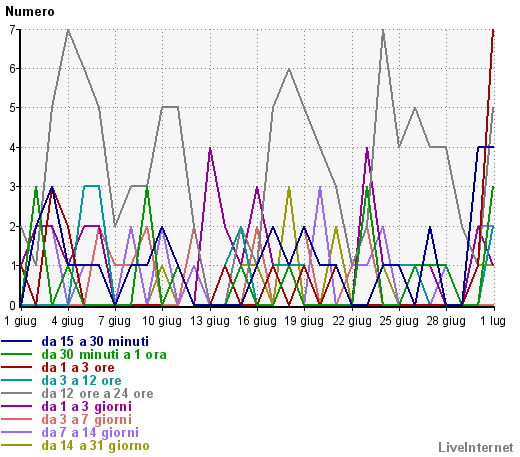Click the dark red line peak at 1 lug
This screenshot has width=520, height=457.
tap(493, 31)
